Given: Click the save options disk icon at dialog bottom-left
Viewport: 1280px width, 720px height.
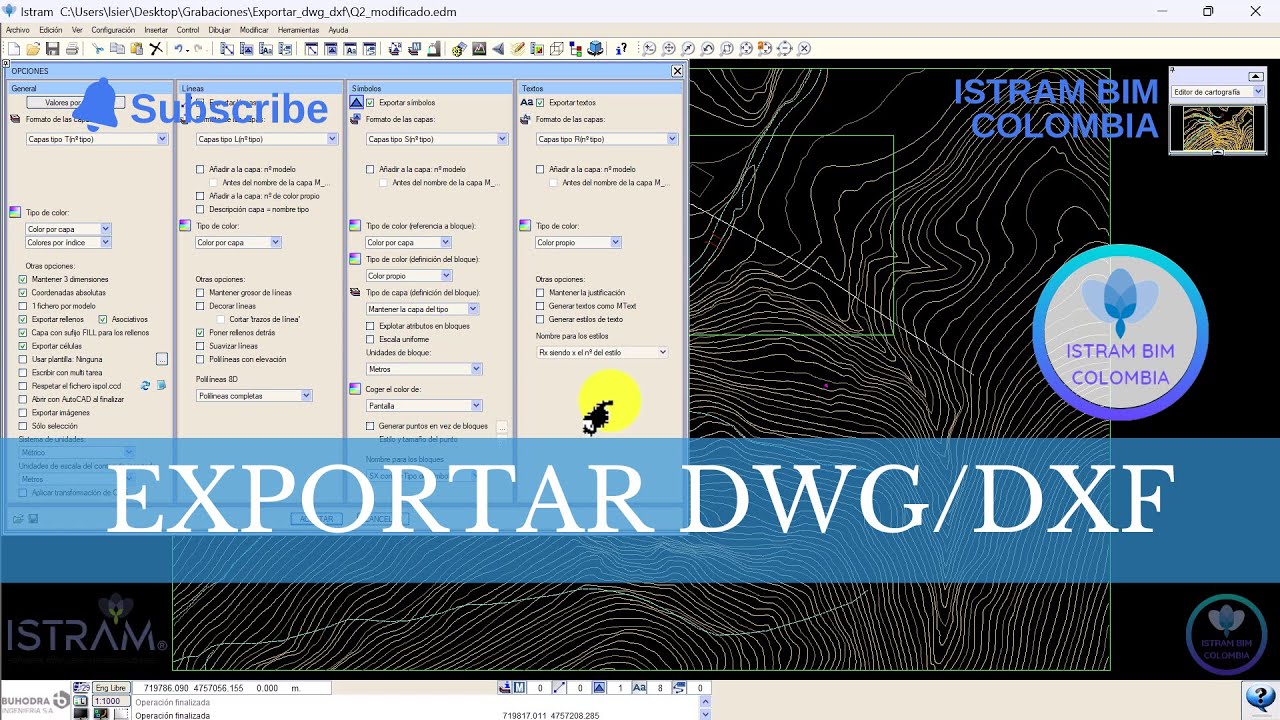Looking at the screenshot, I should [x=33, y=519].
